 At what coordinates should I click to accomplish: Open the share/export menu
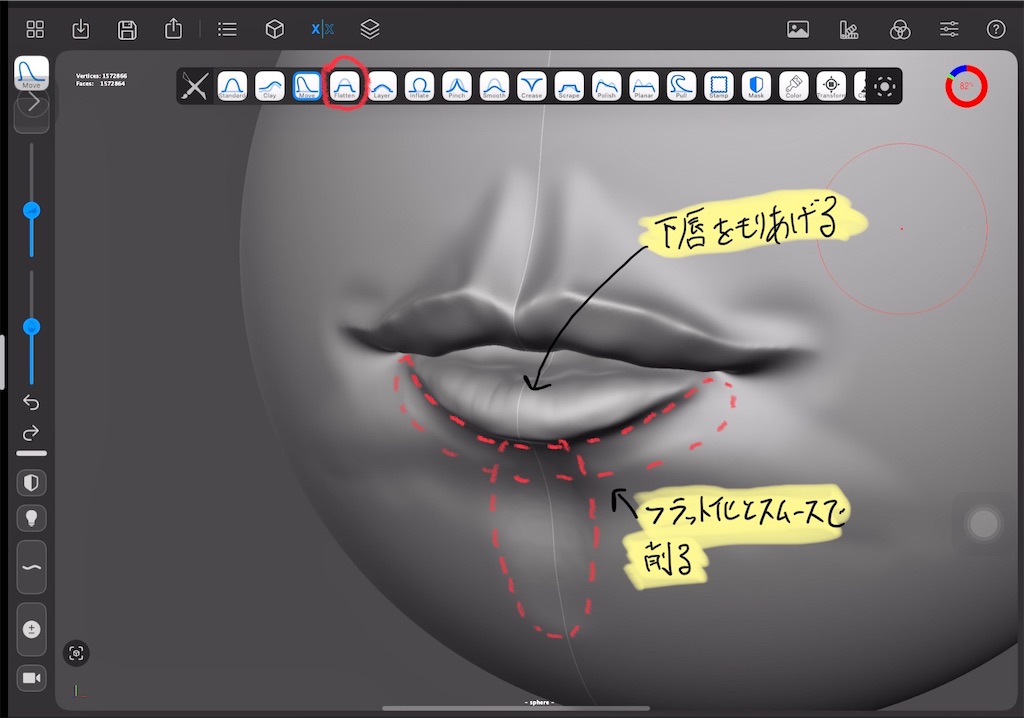click(x=173, y=29)
